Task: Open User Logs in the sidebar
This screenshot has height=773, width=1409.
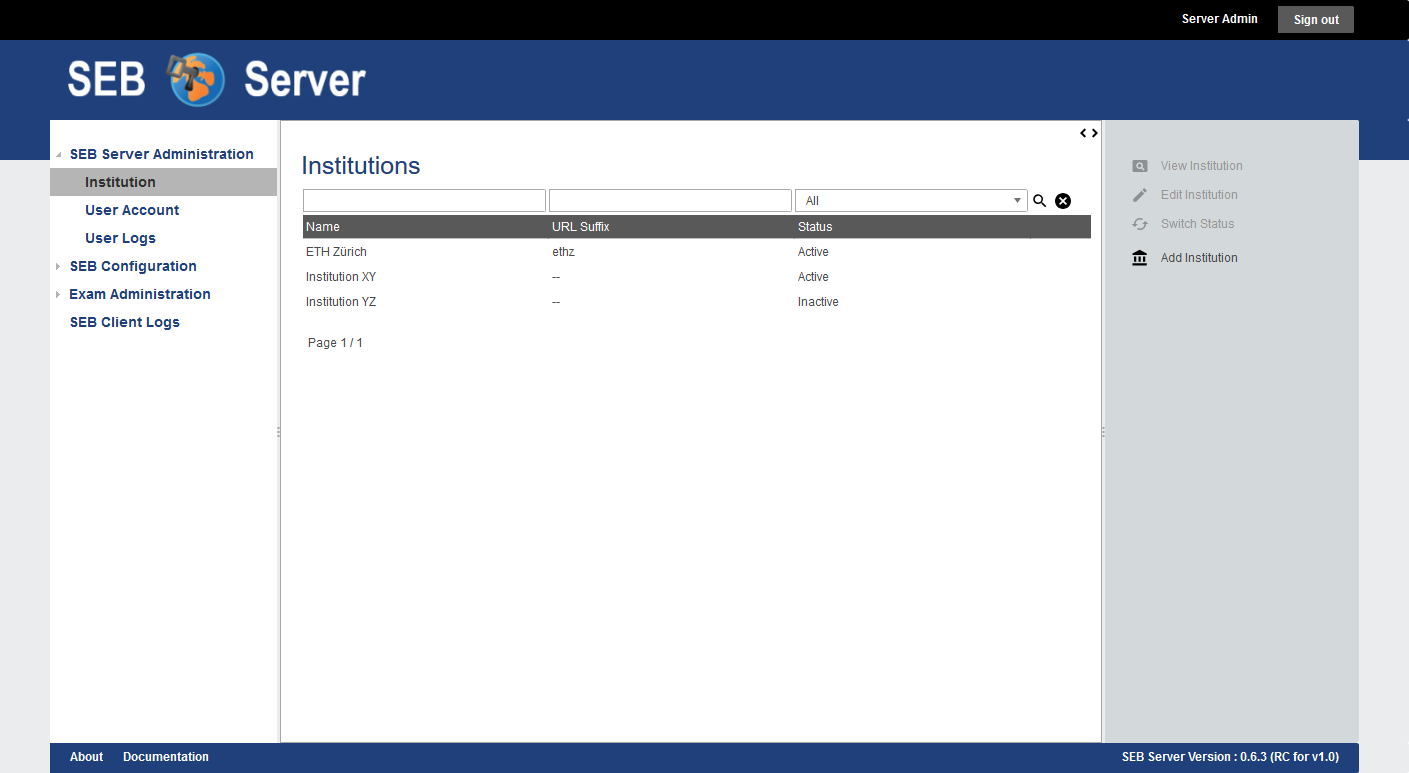Action: 120,238
